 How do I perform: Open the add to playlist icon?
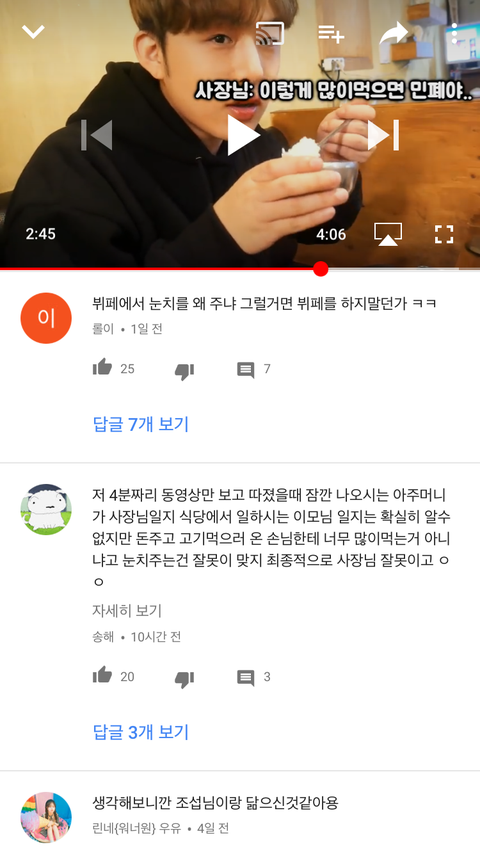click(x=331, y=33)
